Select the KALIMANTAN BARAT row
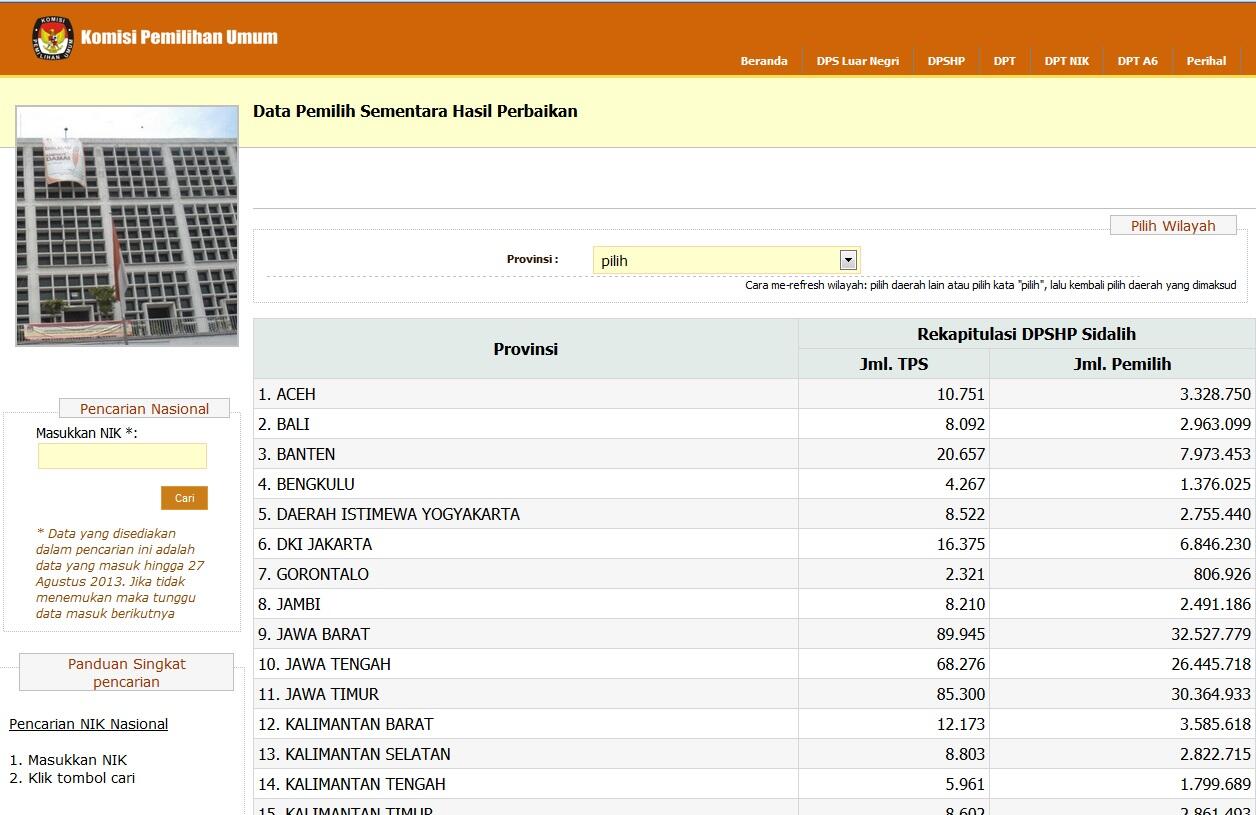1256x815 pixels. pyautogui.click(x=754, y=724)
